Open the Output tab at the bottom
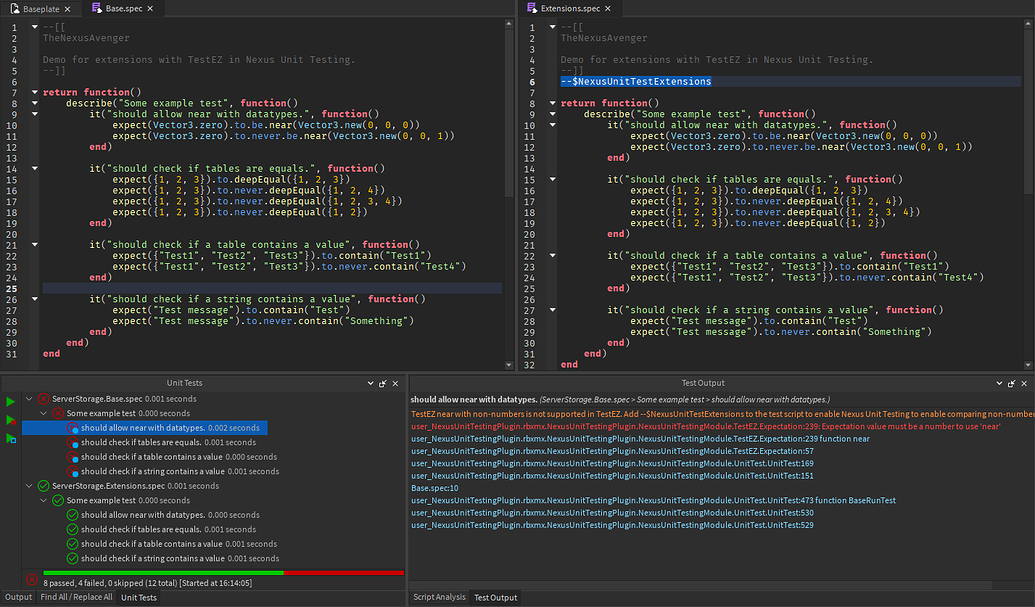Image resolution: width=1035 pixels, height=607 pixels. (17, 597)
